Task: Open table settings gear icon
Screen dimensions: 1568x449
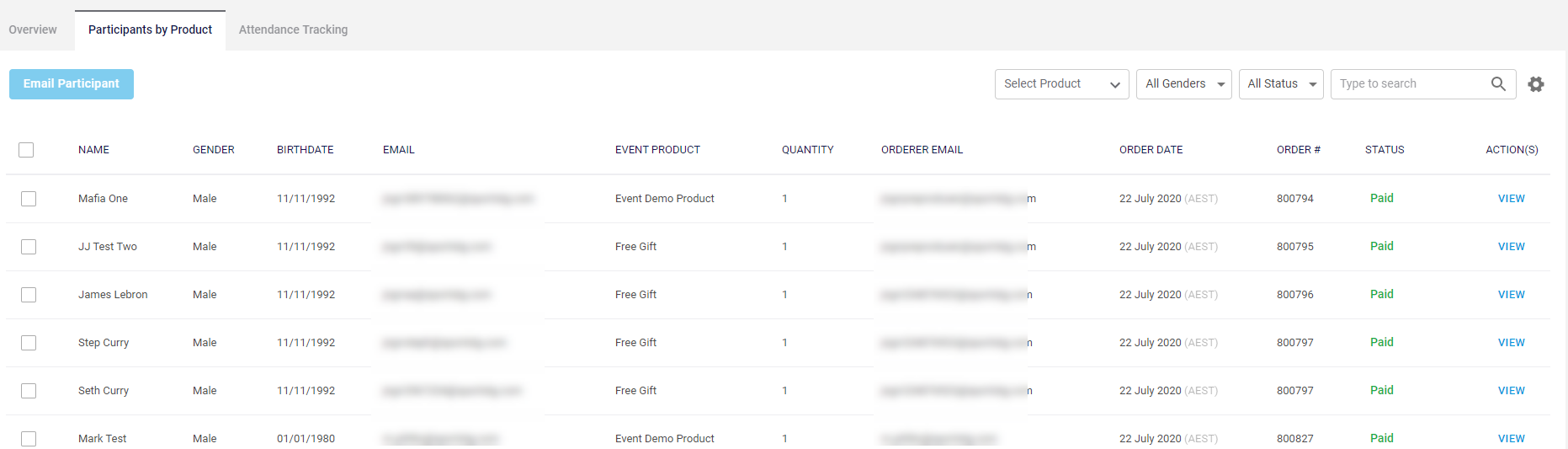Action: pos(1536,84)
